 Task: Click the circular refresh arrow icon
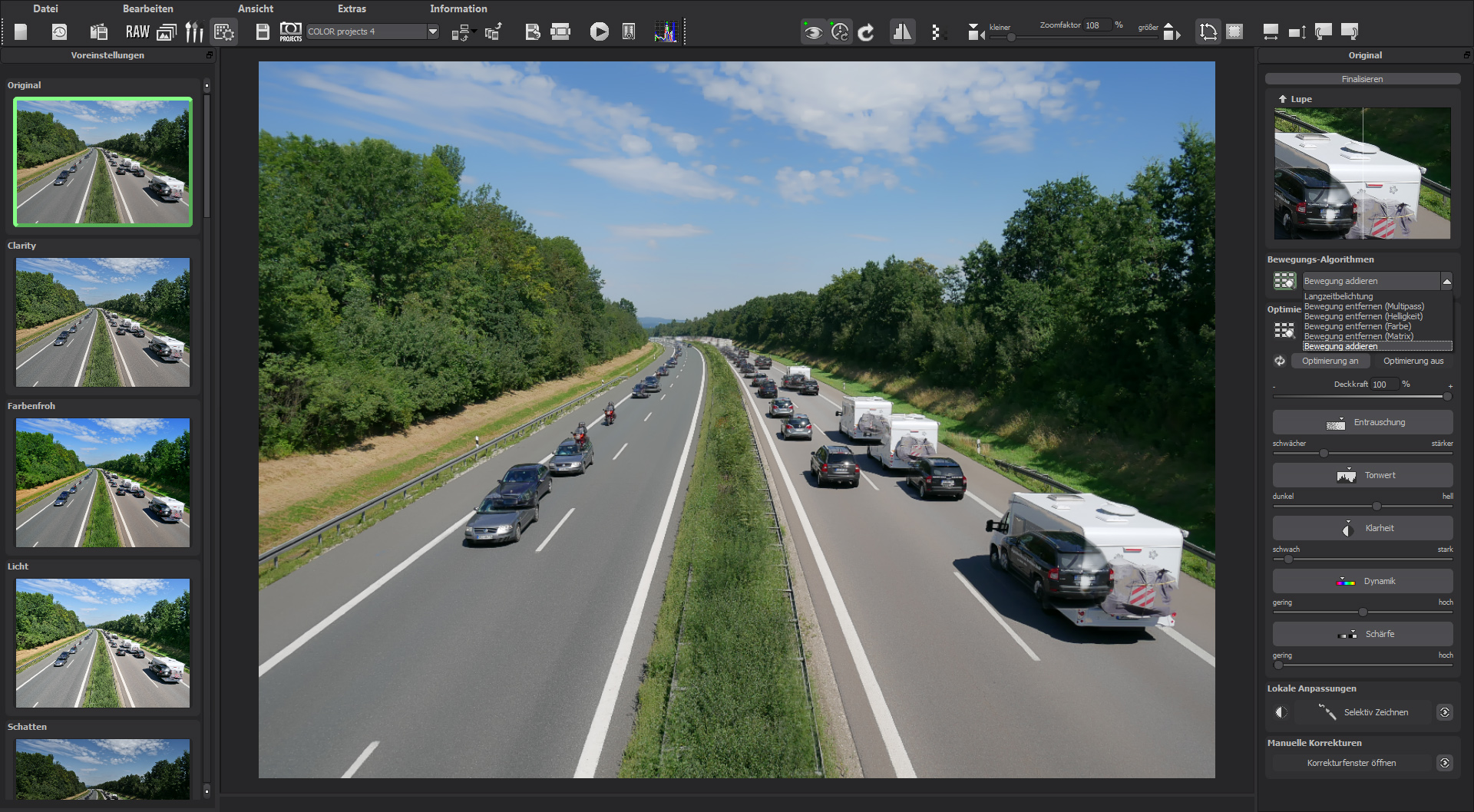click(866, 32)
